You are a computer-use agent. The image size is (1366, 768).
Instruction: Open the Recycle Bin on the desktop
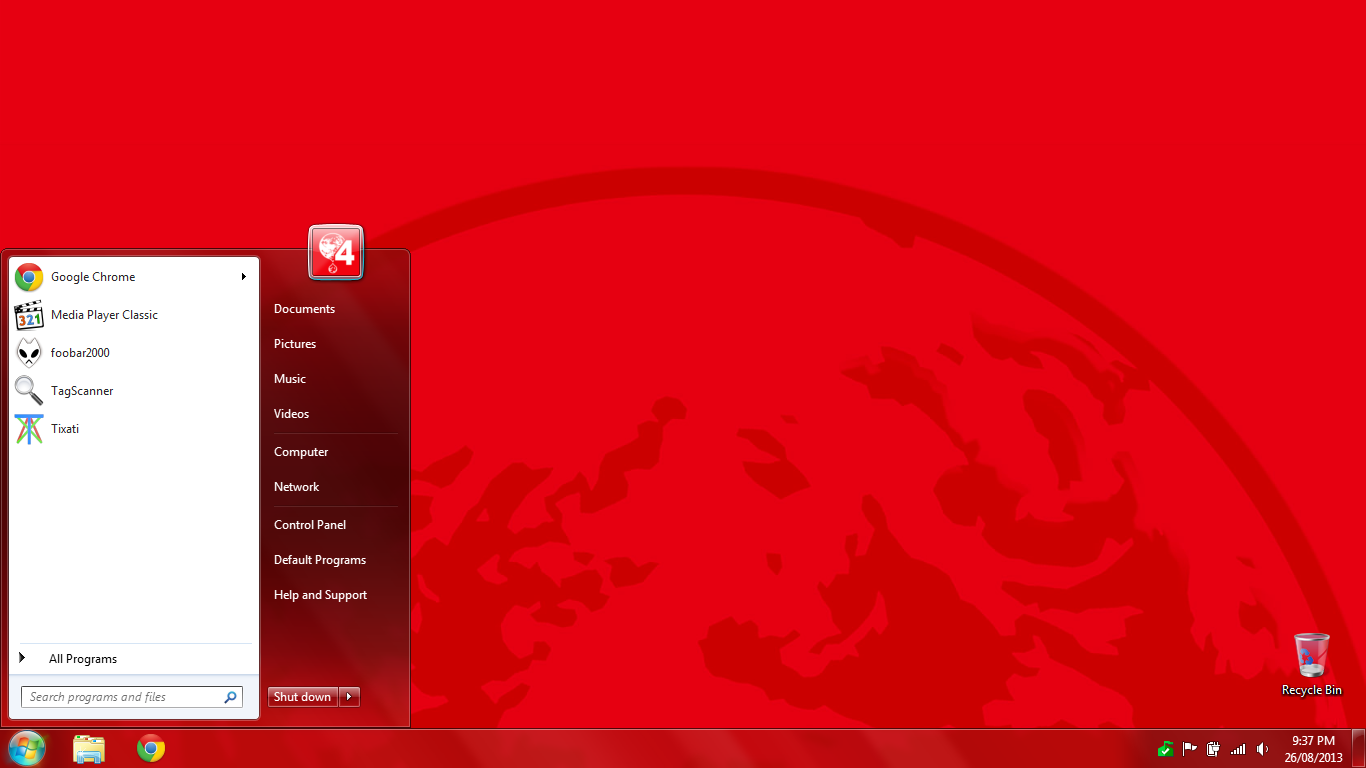coord(1311,662)
